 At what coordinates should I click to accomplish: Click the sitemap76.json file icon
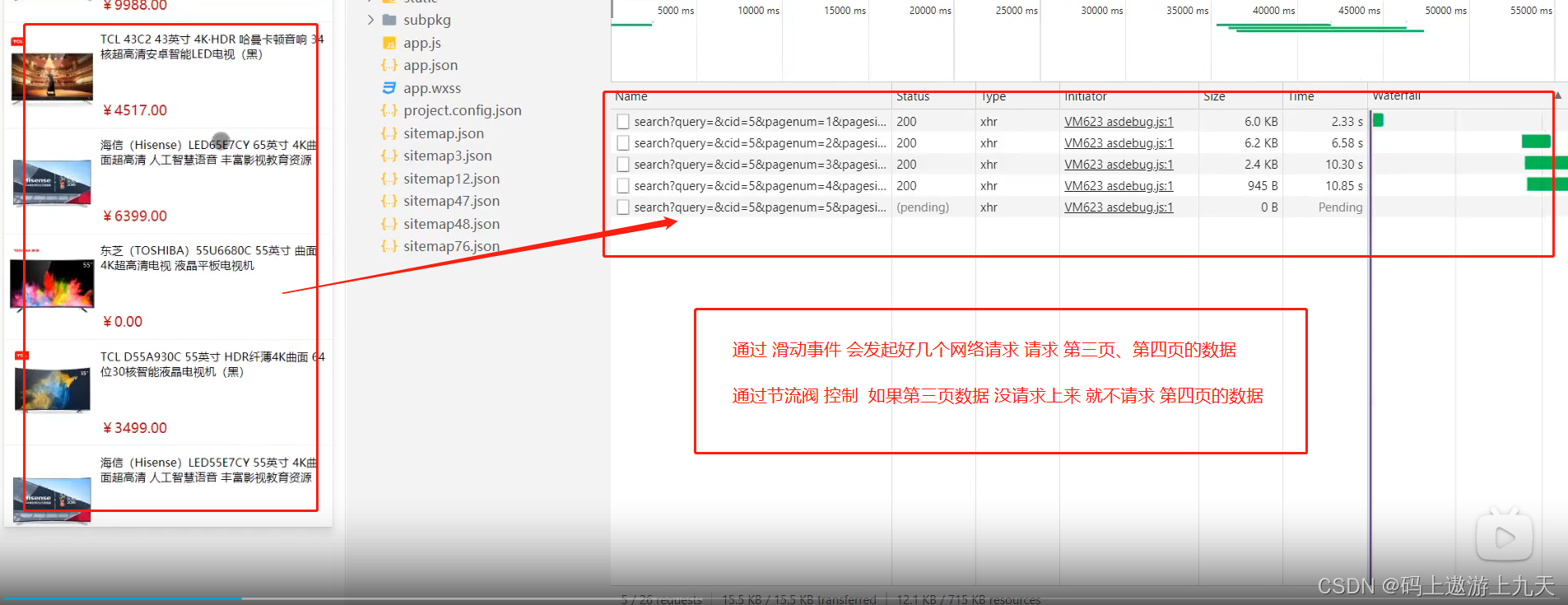click(x=389, y=246)
